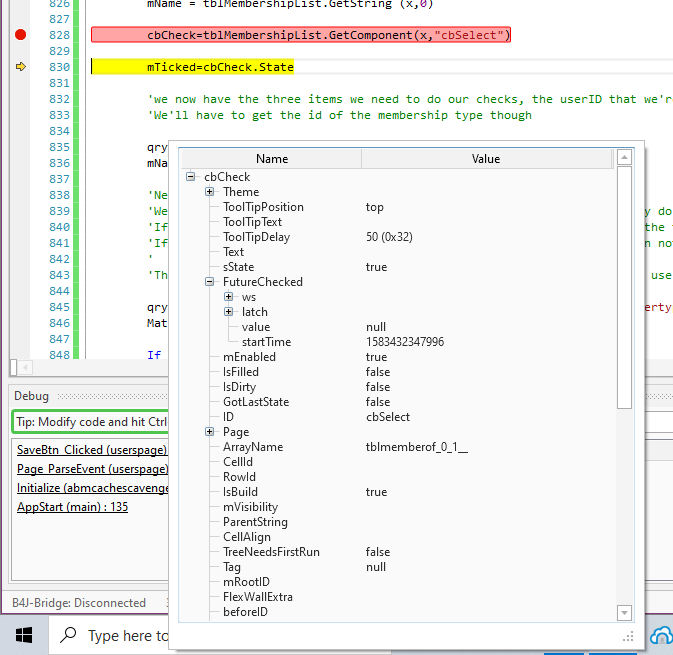Select the sState row

tap(397, 267)
